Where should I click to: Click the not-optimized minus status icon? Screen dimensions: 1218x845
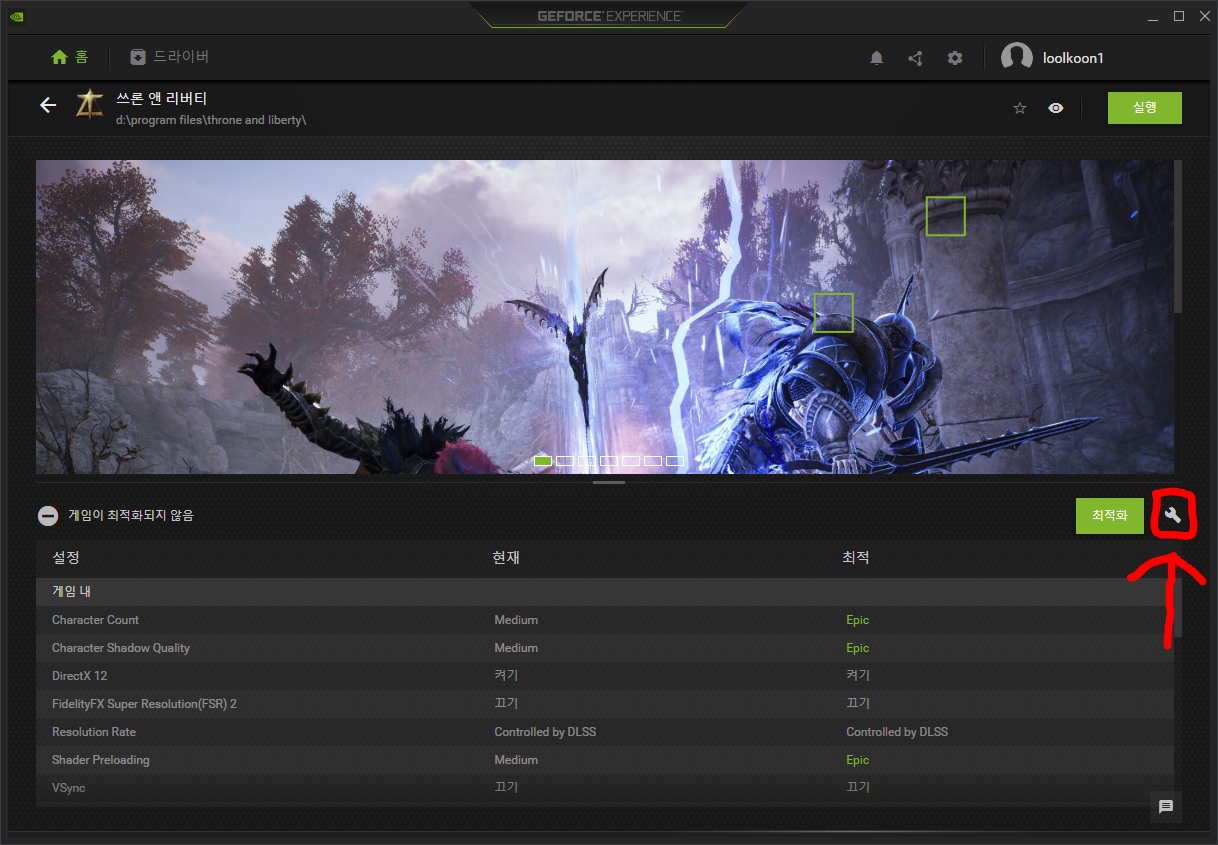(x=47, y=516)
